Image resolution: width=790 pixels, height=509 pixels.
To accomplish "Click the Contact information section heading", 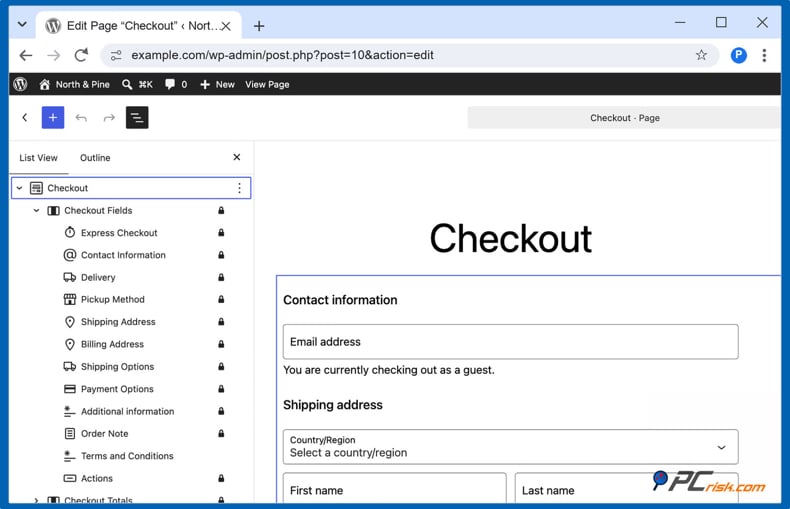I will pos(340,300).
